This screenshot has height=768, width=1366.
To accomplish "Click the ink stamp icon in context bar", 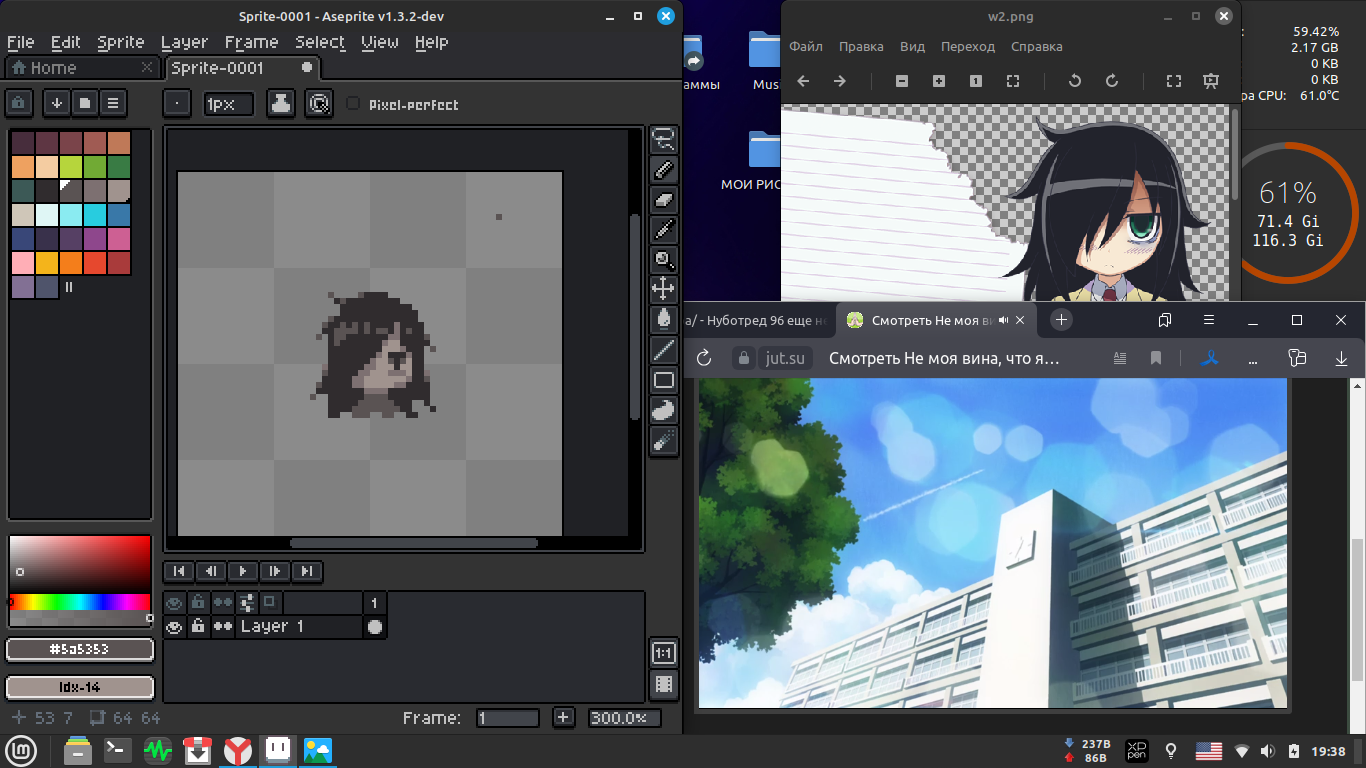I will (x=281, y=103).
